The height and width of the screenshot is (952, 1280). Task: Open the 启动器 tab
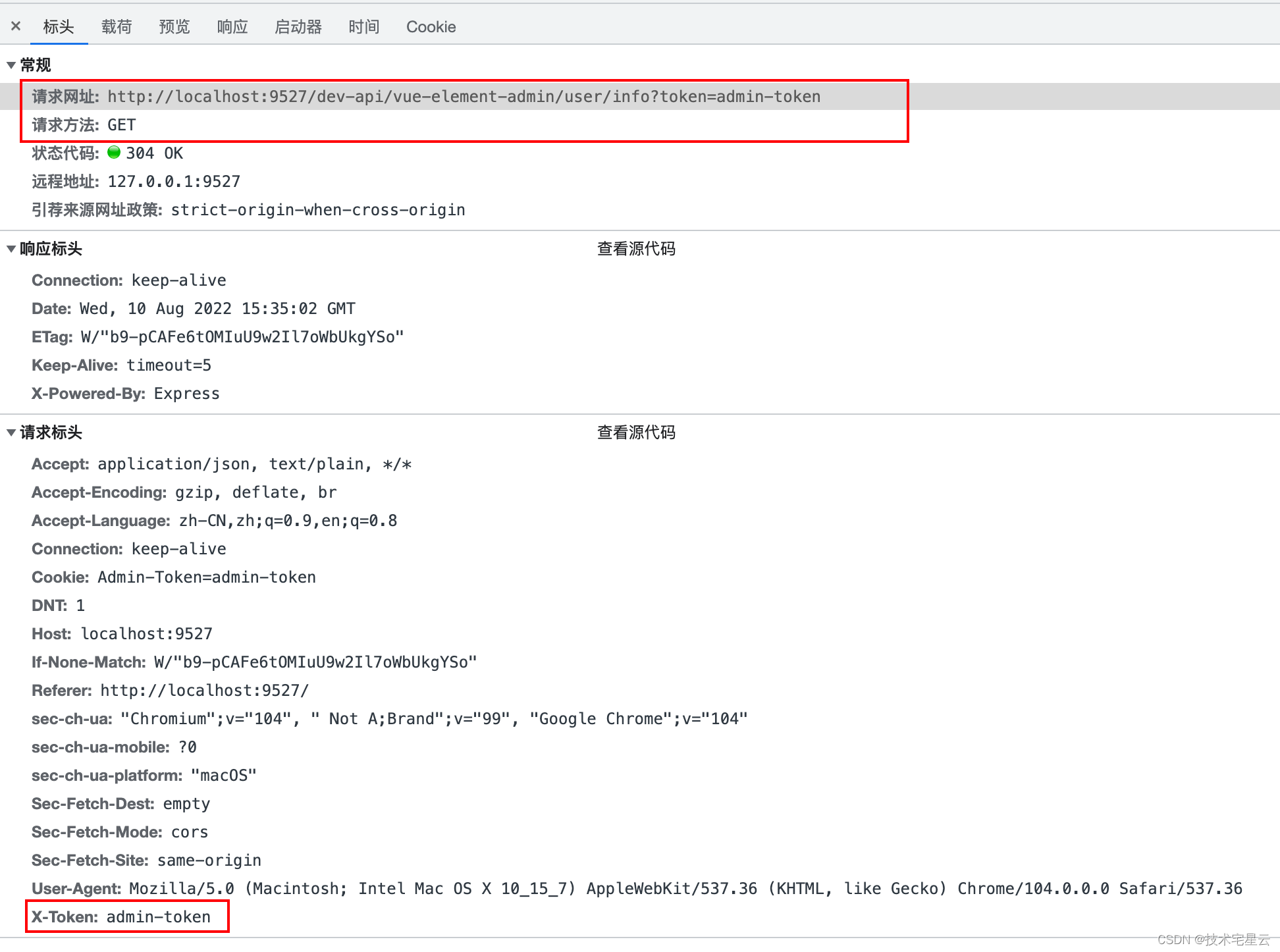(x=298, y=26)
